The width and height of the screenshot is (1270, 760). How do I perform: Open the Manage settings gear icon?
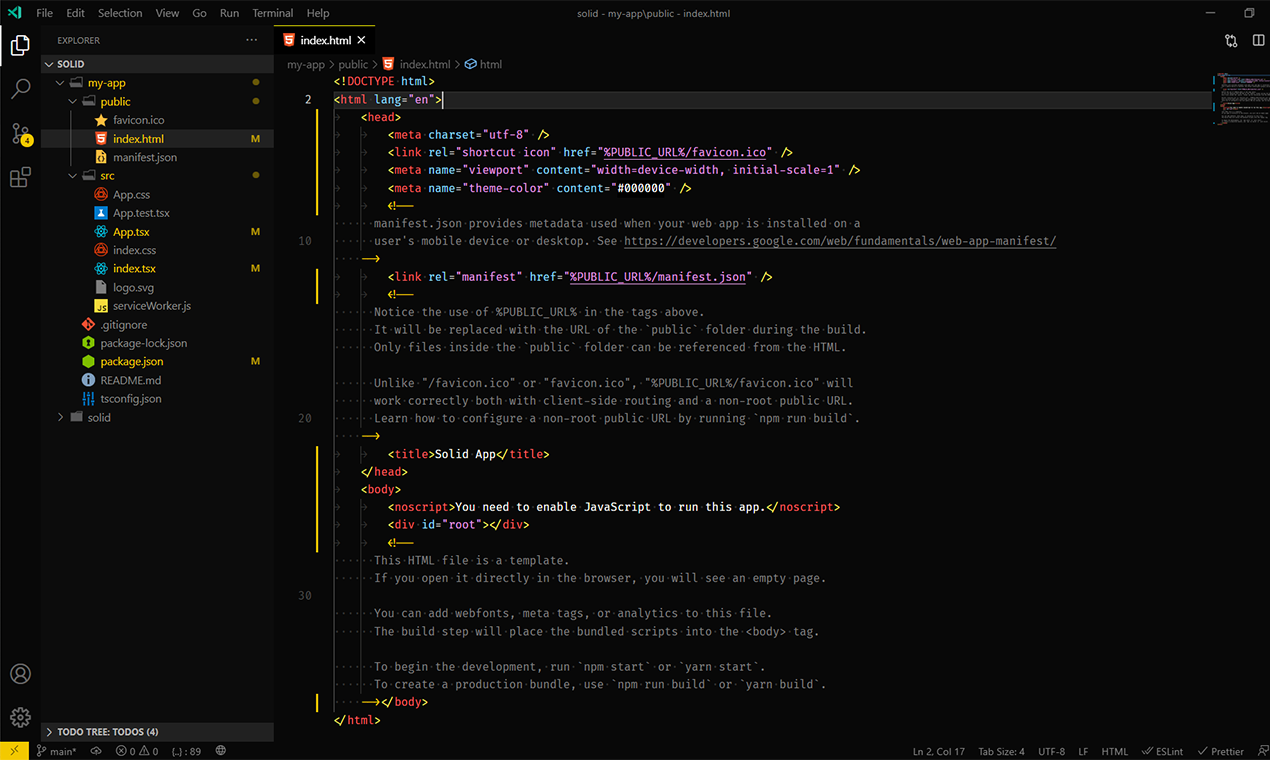tap(20, 717)
